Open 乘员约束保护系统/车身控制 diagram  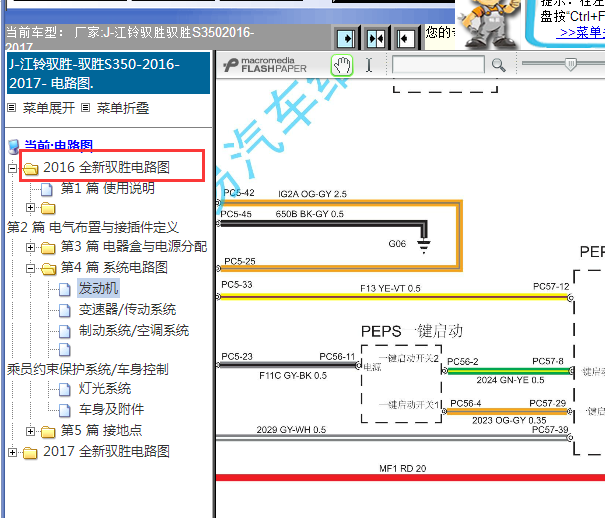[88, 370]
